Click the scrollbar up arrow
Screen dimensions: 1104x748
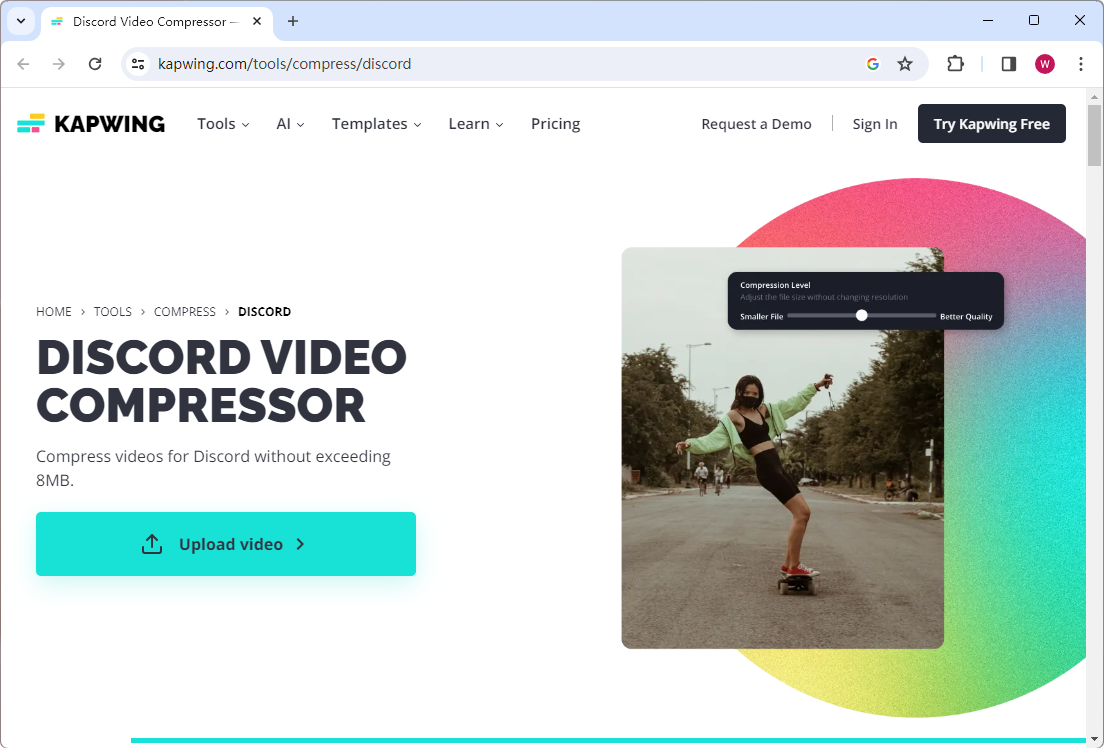(1094, 96)
